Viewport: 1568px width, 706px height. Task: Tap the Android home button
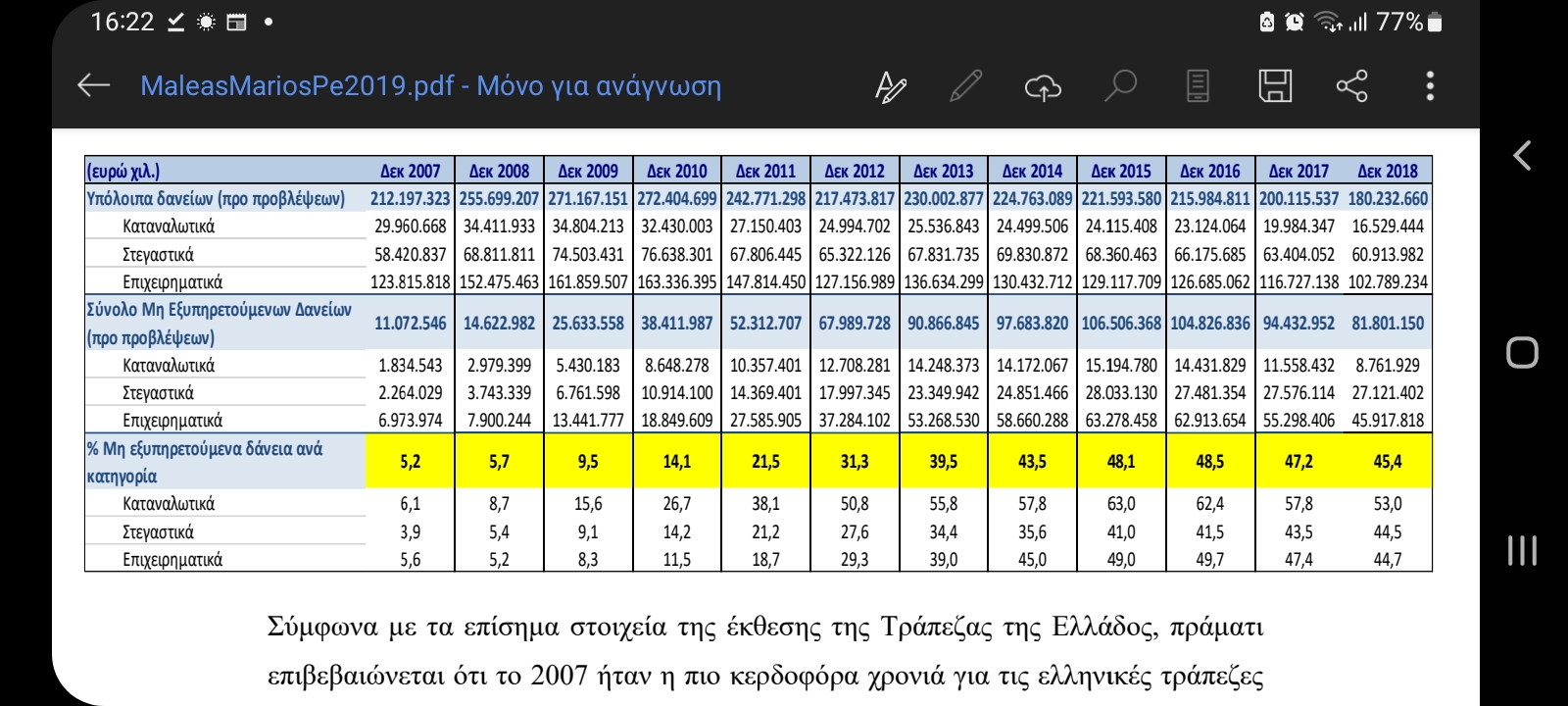coord(1522,352)
